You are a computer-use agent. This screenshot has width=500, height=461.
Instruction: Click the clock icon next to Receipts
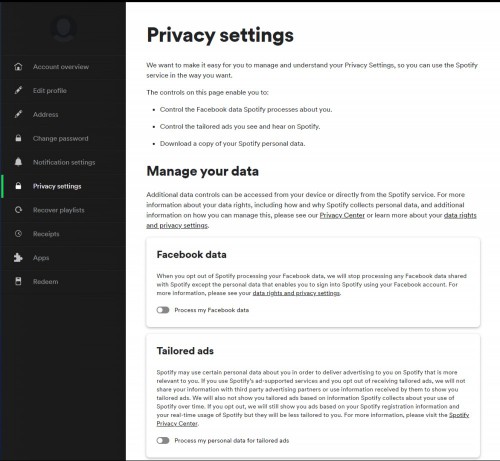pyautogui.click(x=18, y=234)
